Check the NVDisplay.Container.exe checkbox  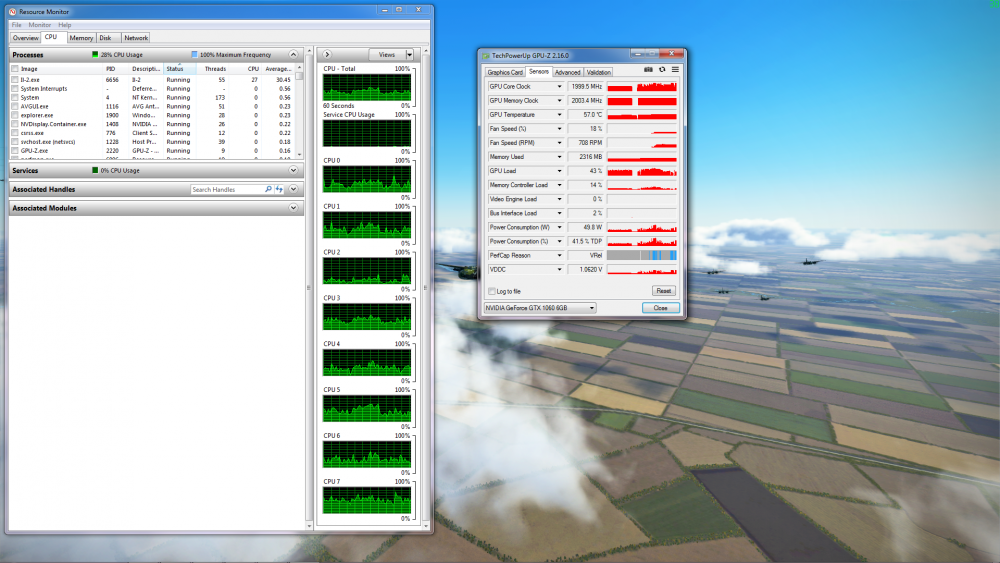[x=15, y=124]
